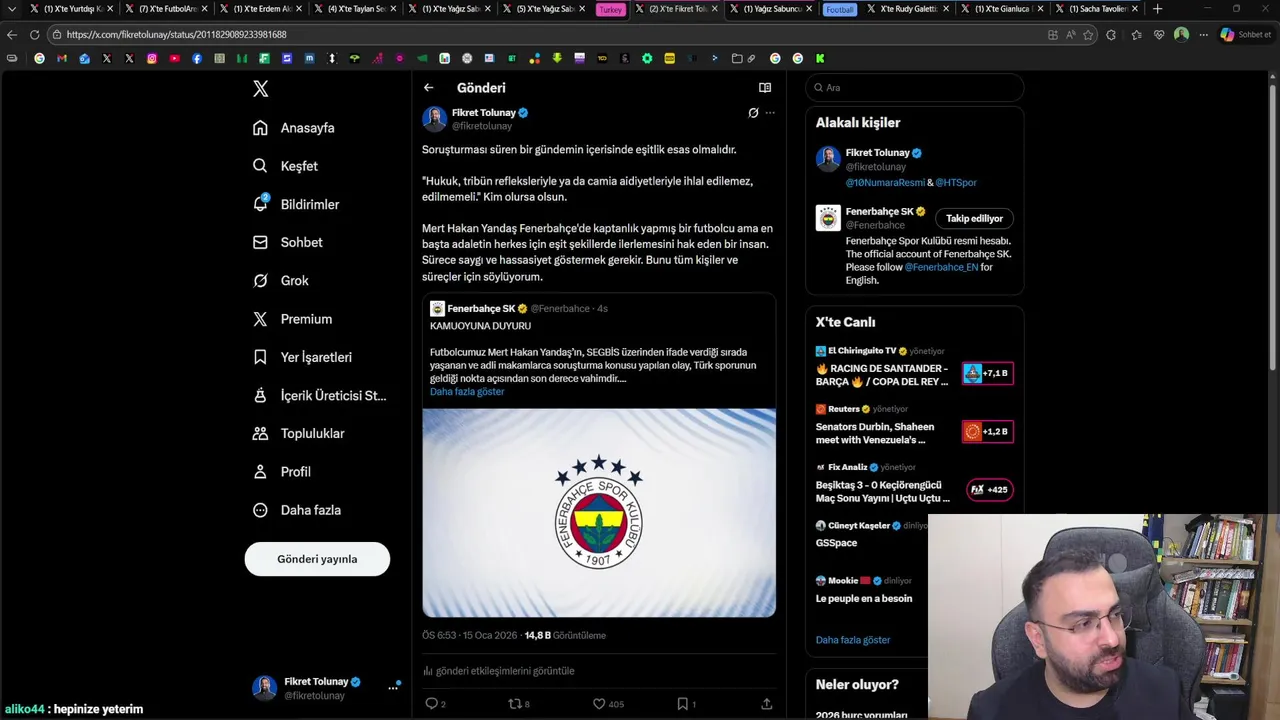Open Sohbet messages from sidebar
Viewport: 1280px width, 720px height.
point(287,242)
